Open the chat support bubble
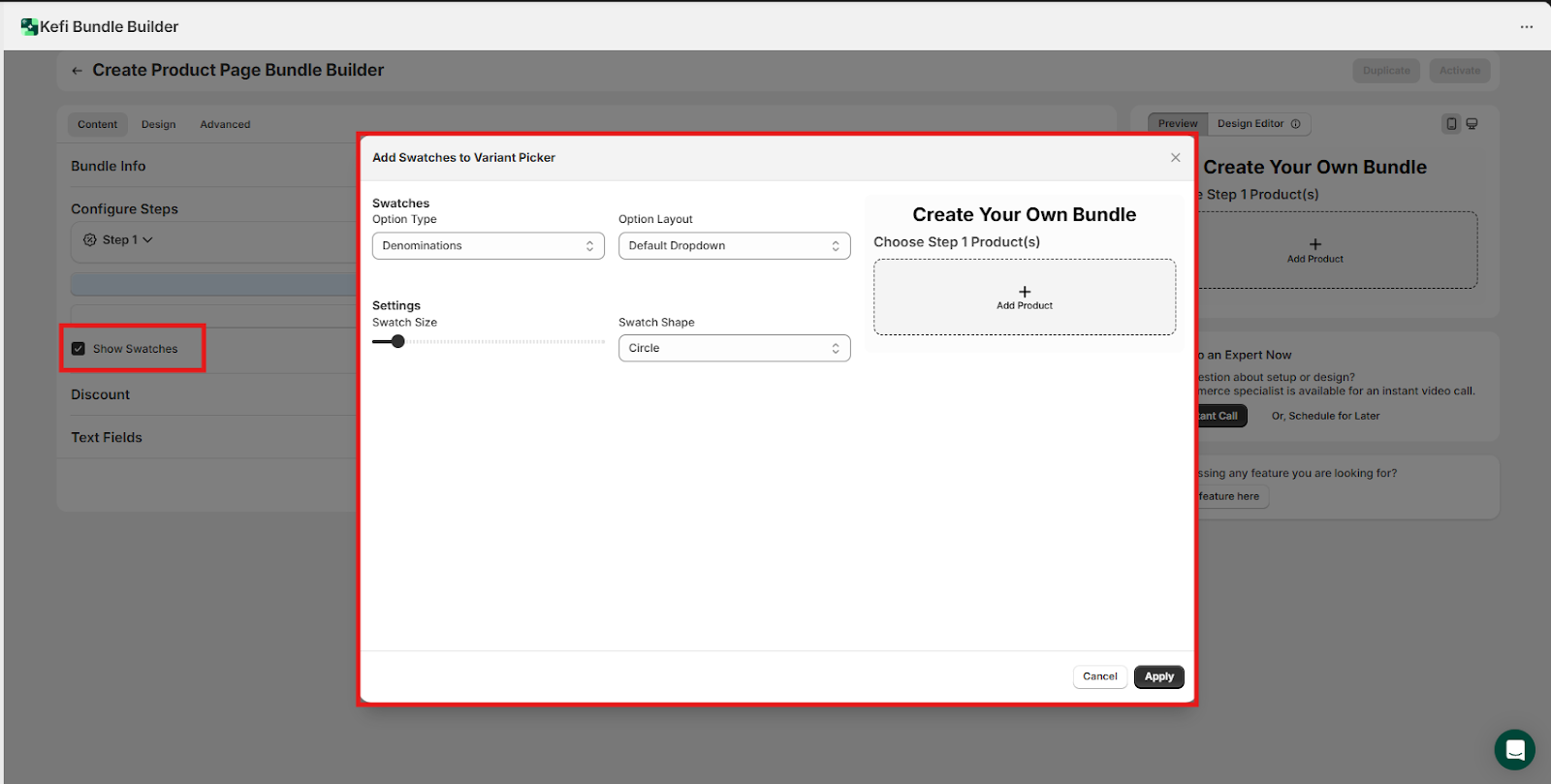The image size is (1551, 784). (x=1514, y=749)
